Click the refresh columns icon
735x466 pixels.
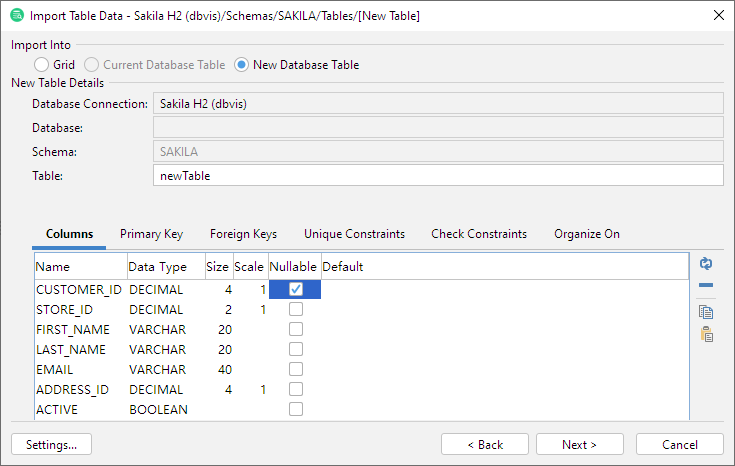pos(706,263)
